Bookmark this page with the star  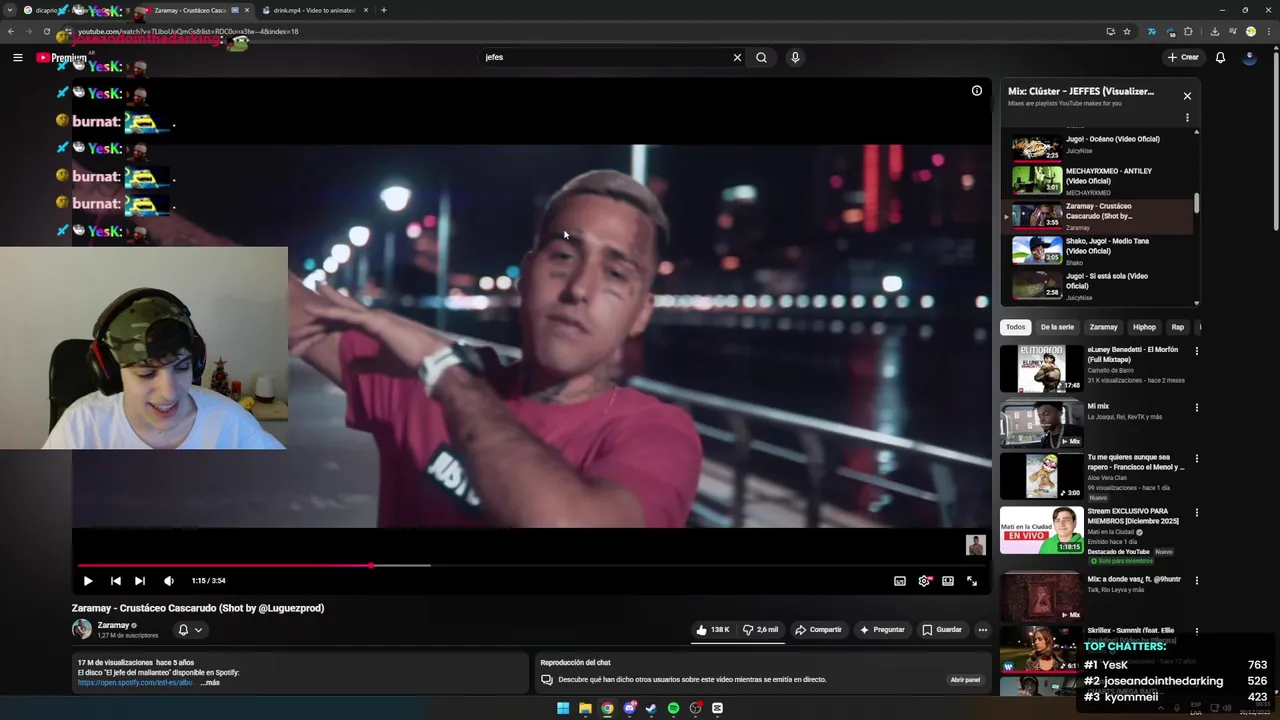pos(1127,31)
